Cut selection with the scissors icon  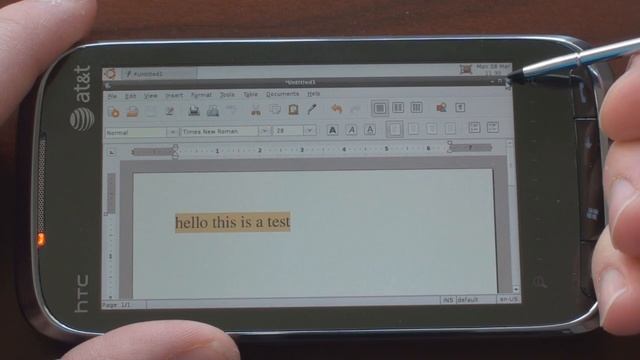pos(256,109)
